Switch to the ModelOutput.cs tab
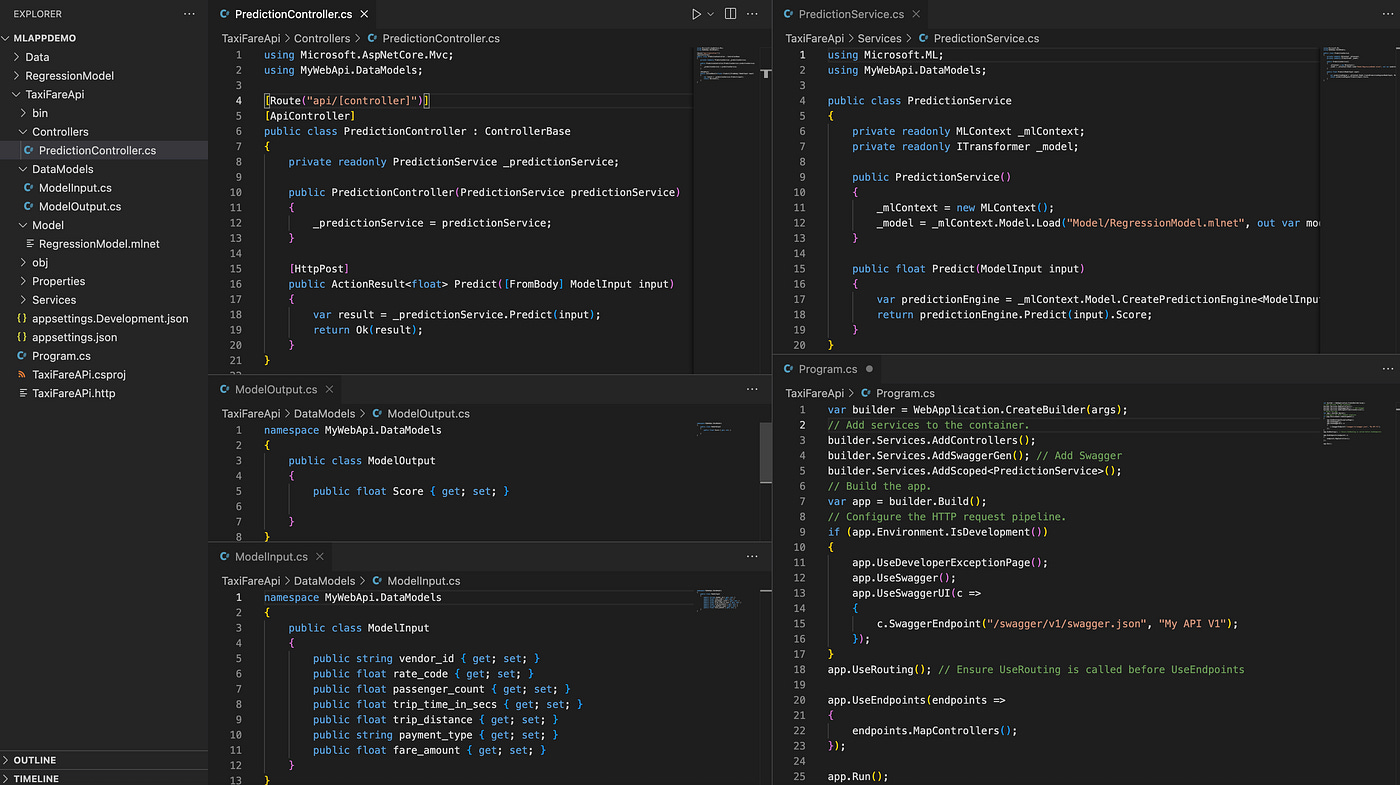The image size is (1400, 785). (275, 389)
